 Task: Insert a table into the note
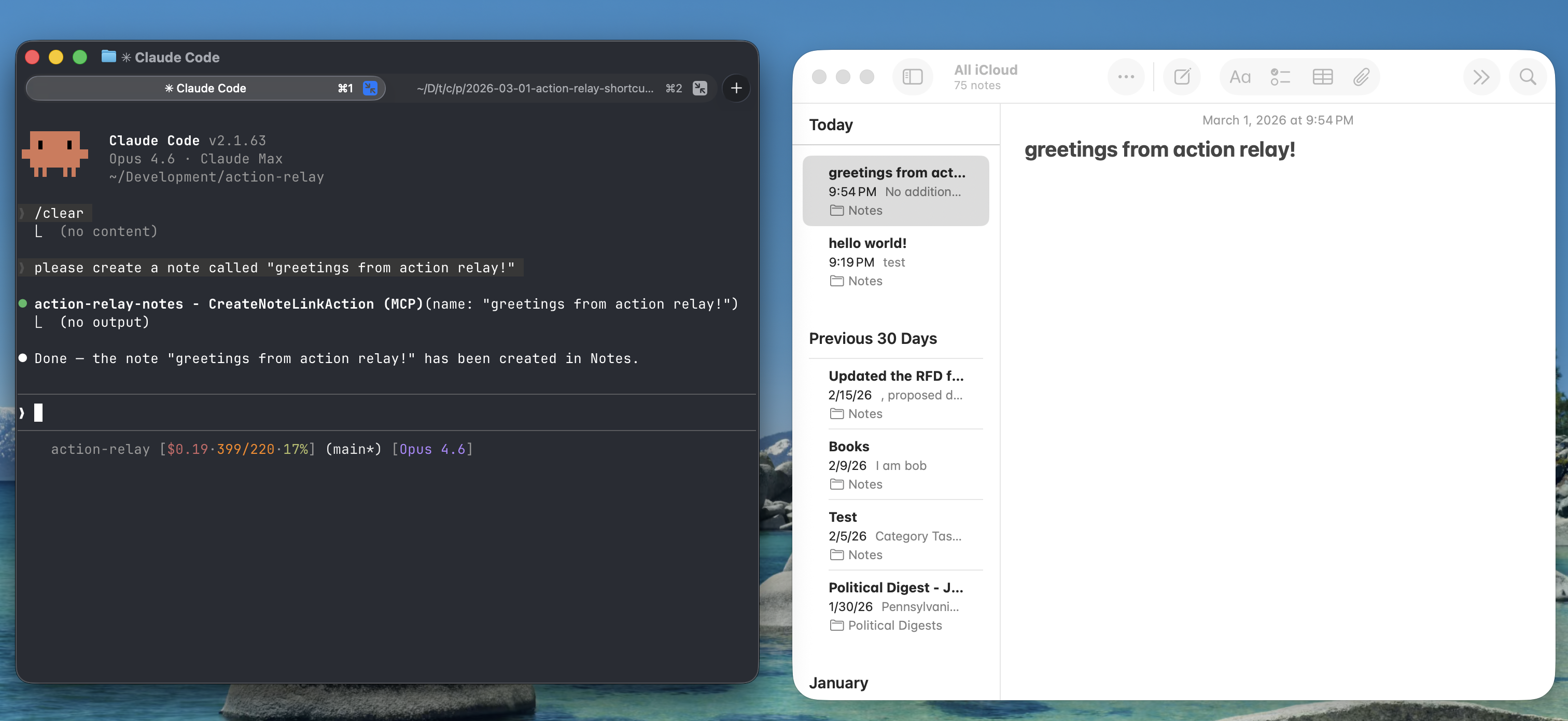click(x=1322, y=77)
